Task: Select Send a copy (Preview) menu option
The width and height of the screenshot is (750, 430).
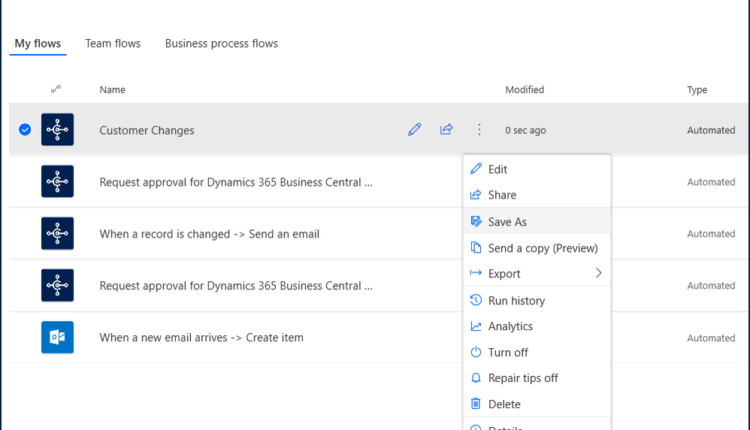Action: click(x=542, y=248)
